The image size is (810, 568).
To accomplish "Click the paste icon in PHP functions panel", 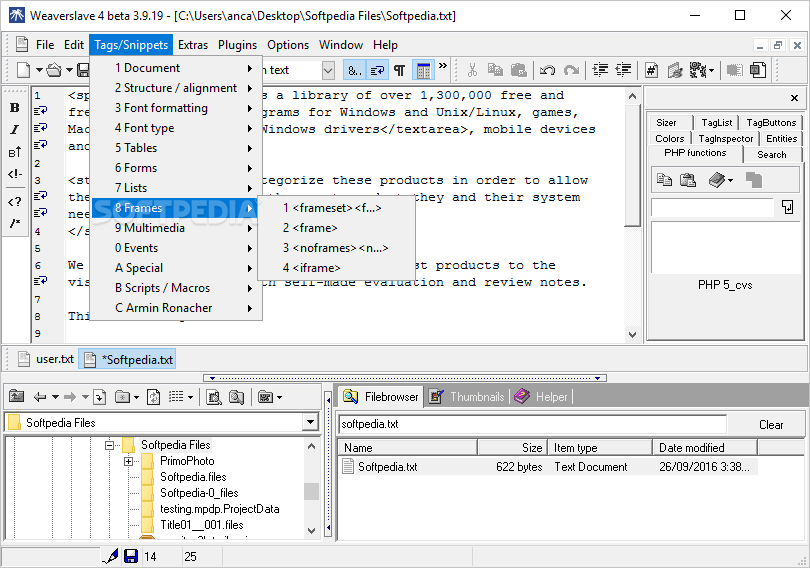I will pos(688,180).
